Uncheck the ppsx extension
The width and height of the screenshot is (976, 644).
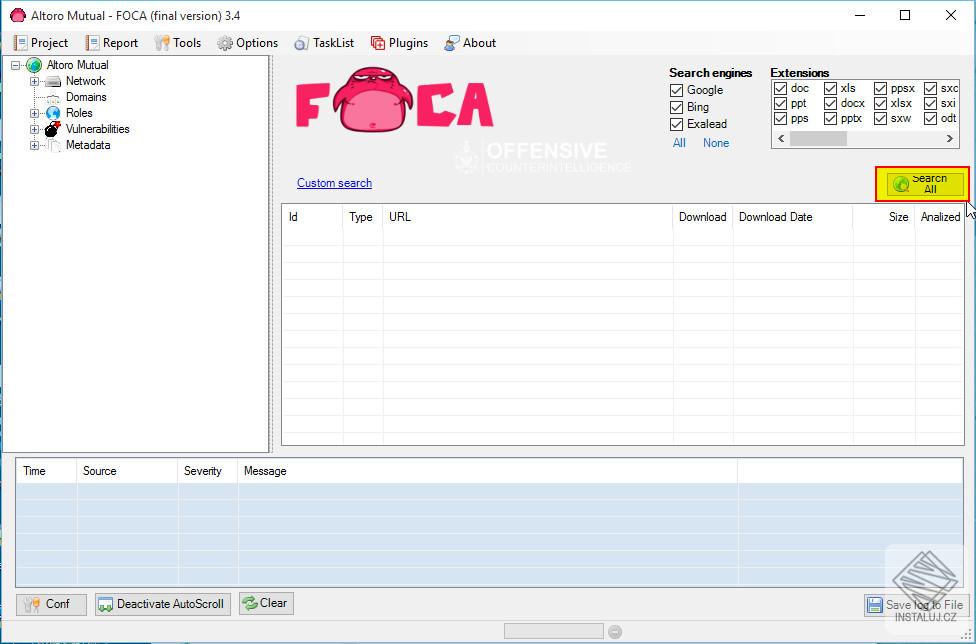pyautogui.click(x=880, y=88)
